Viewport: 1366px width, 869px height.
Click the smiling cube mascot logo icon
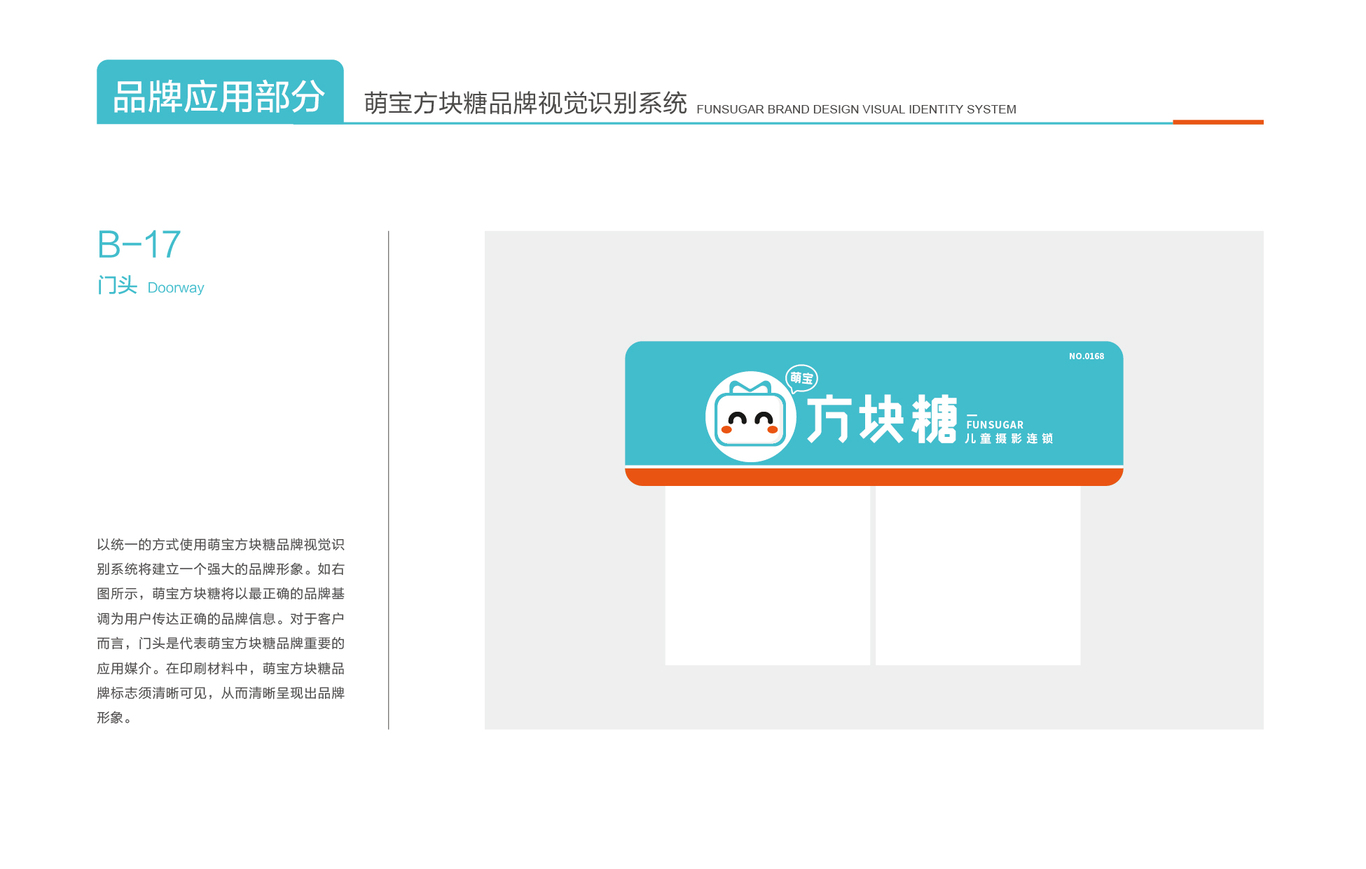pyautogui.click(x=750, y=416)
